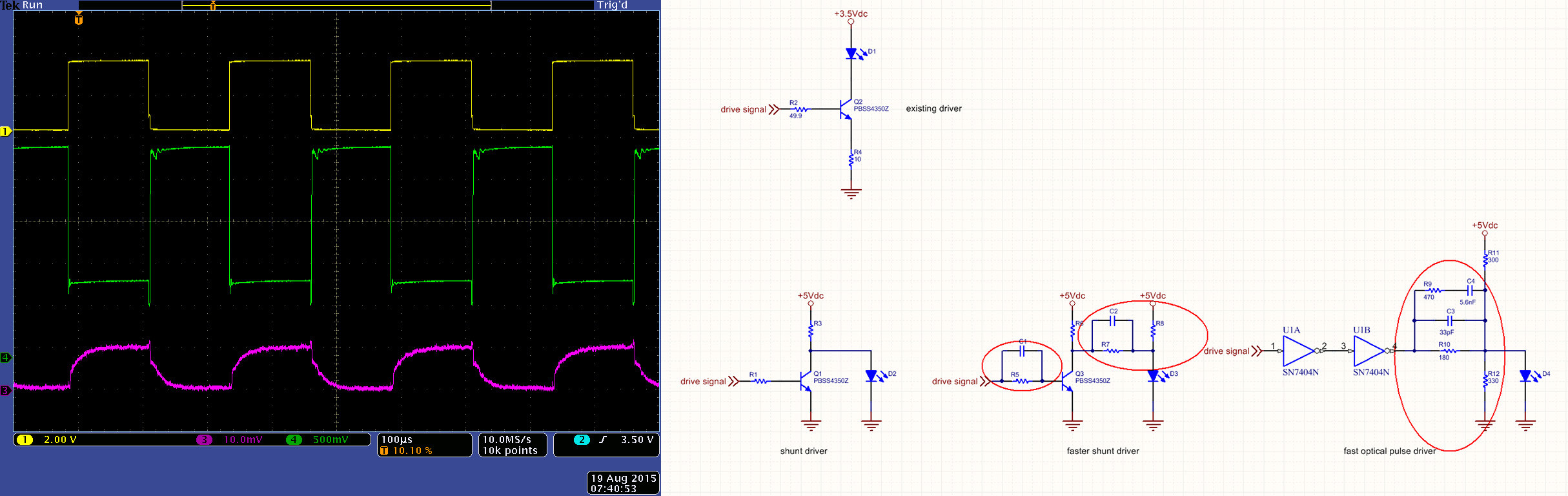Click the 10k points record length readout
This screenshot has height=496, width=1568.
(510, 451)
